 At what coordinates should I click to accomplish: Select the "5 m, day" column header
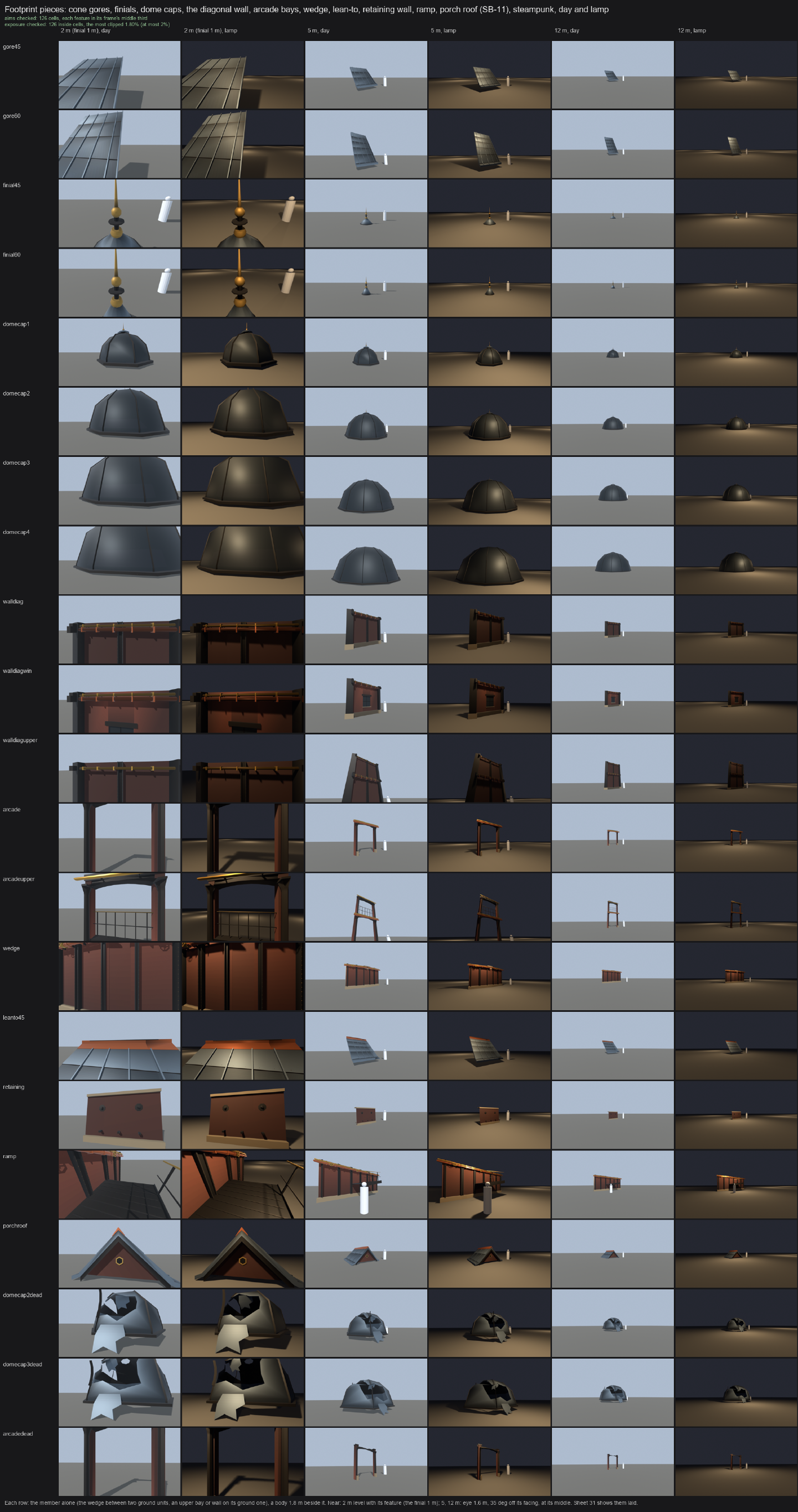318,30
